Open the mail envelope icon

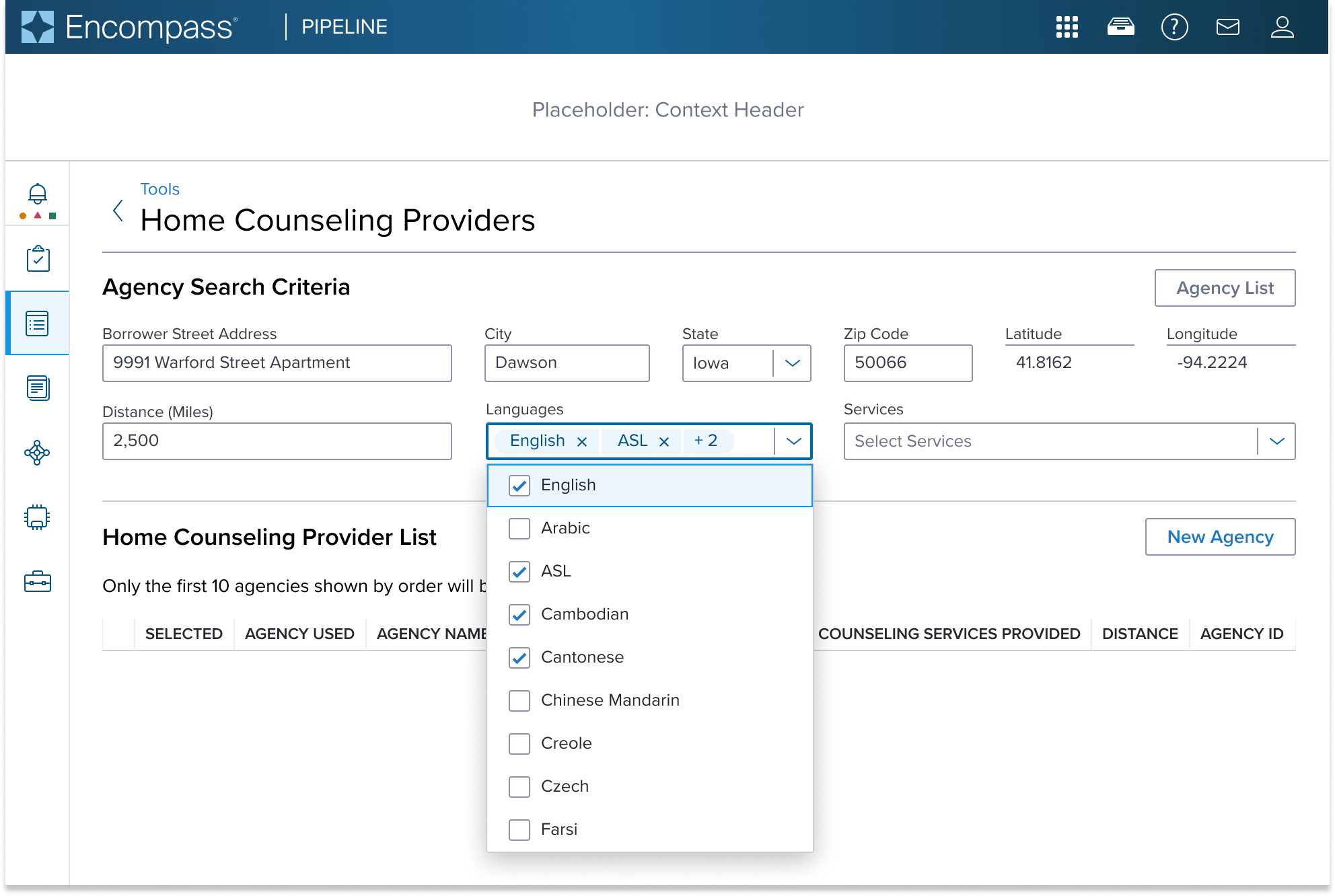tap(1228, 27)
